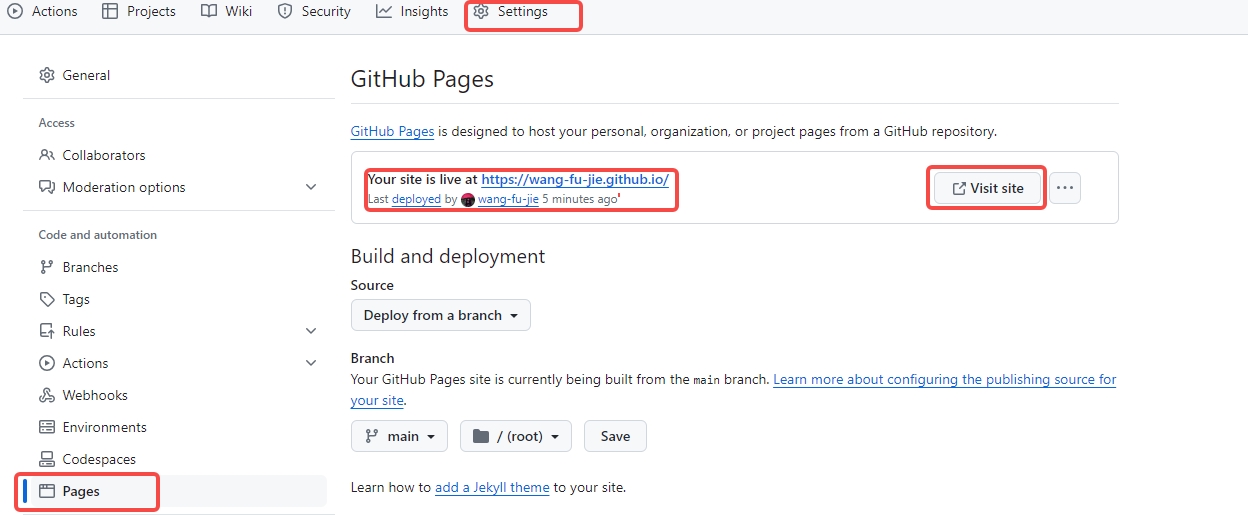Viewport: 1248px width, 515px height.
Task: Expand the Rules section chevron
Action: (311, 331)
